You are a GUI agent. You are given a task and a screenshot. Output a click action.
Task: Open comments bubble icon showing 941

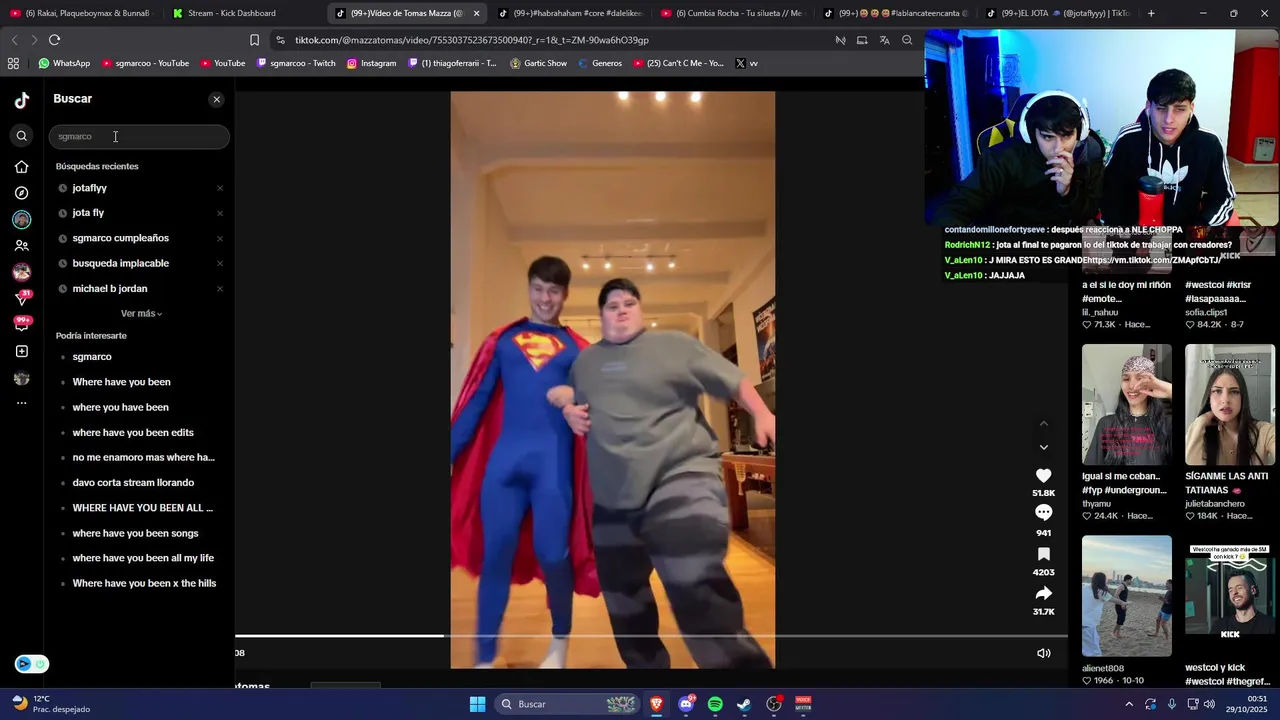click(1043, 513)
